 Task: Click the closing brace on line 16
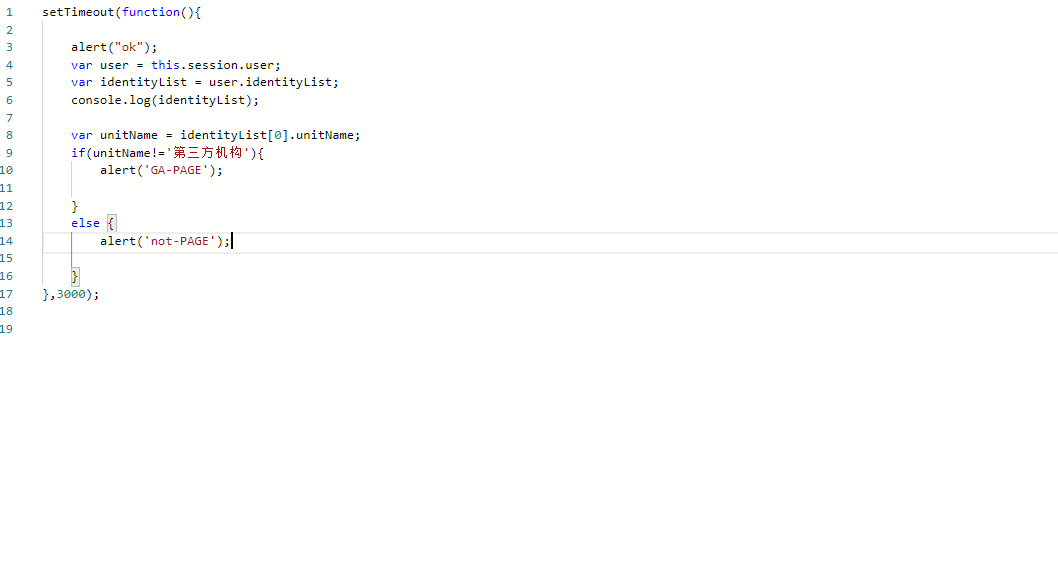click(x=75, y=276)
